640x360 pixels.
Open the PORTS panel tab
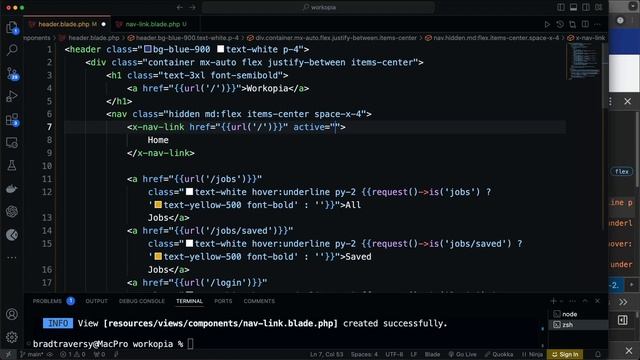(223, 301)
